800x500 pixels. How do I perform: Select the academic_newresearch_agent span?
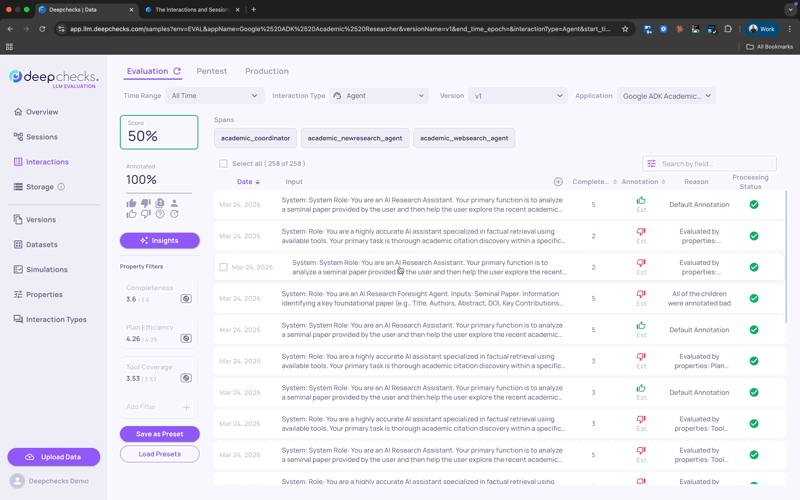pyautogui.click(x=355, y=138)
